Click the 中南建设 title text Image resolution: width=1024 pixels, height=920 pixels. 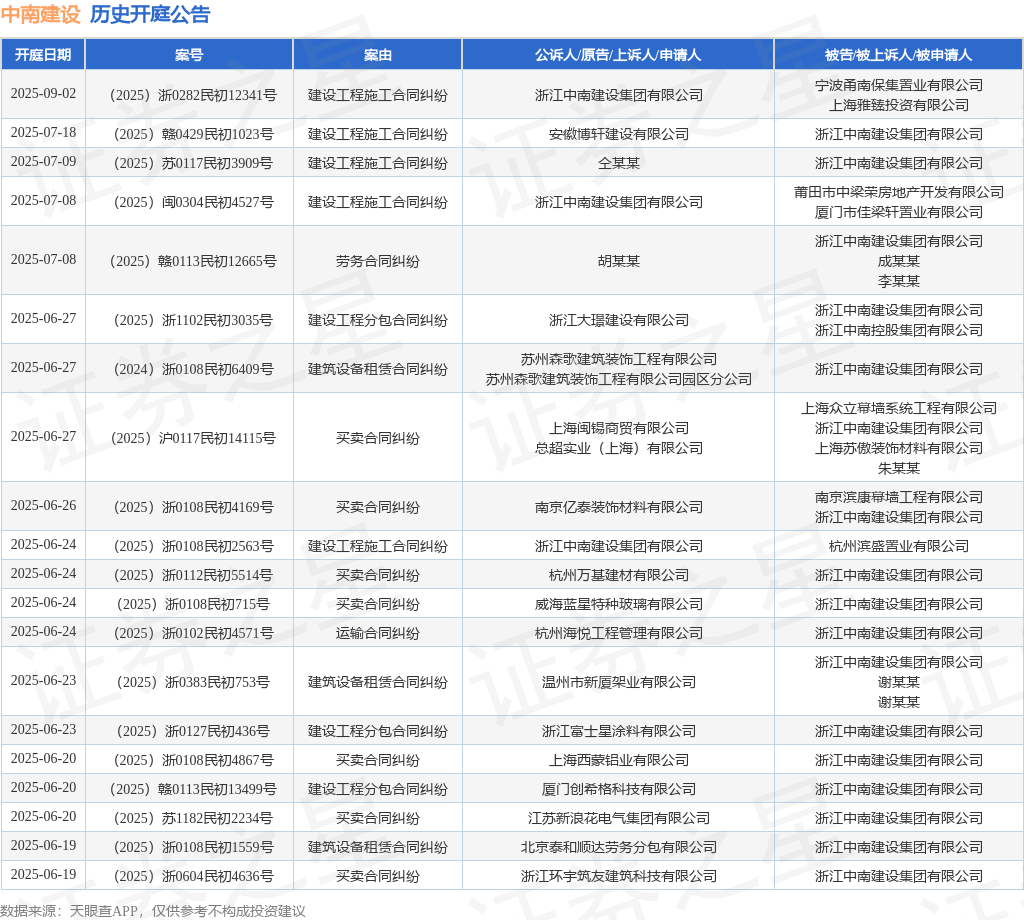click(x=40, y=14)
